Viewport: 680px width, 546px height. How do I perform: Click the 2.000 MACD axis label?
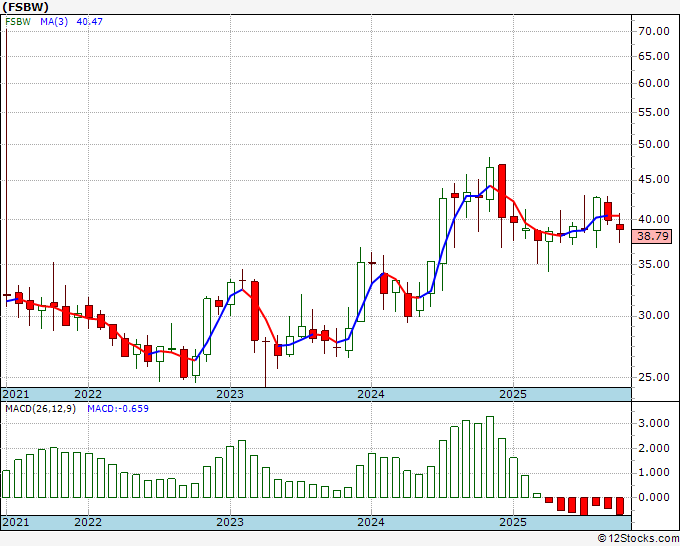click(654, 448)
